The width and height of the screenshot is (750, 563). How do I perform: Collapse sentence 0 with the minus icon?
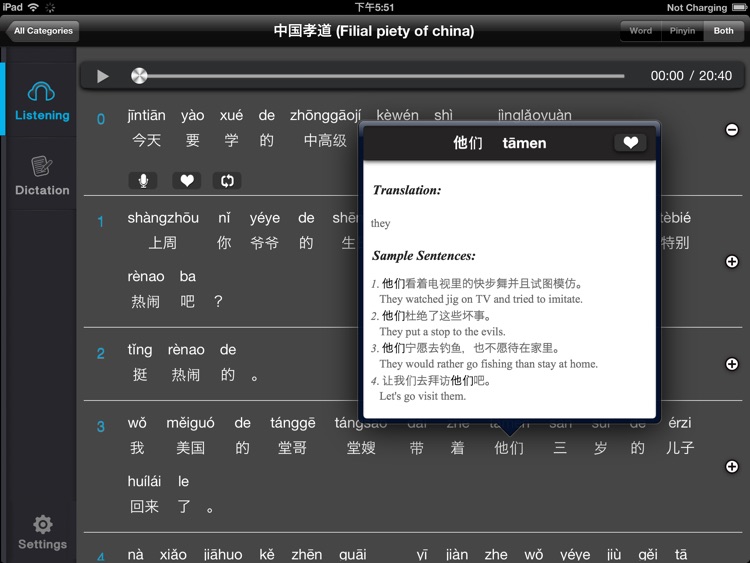732,130
